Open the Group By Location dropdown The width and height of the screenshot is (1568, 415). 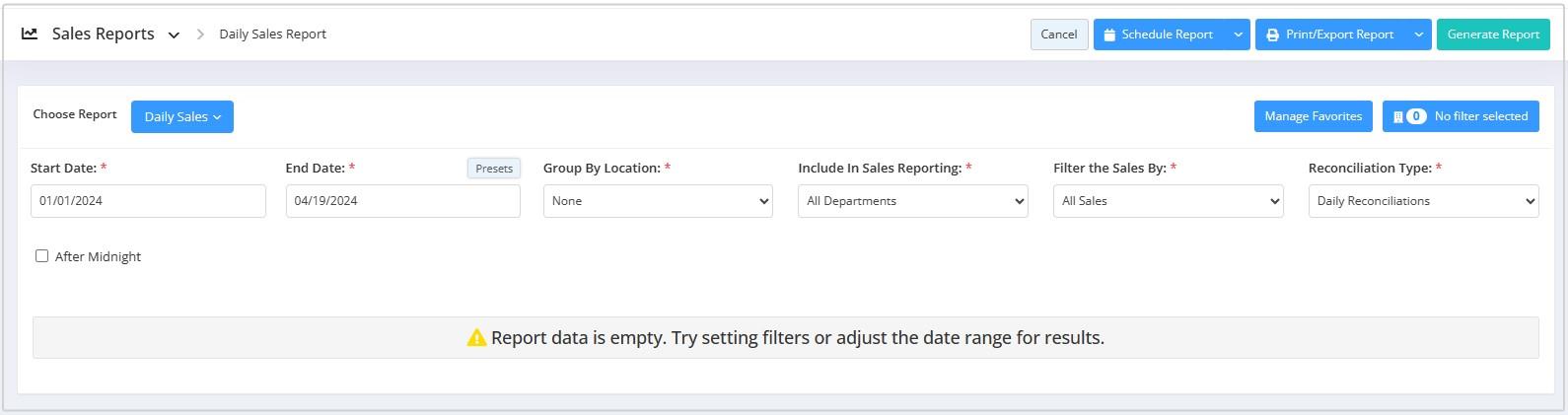[x=658, y=201]
